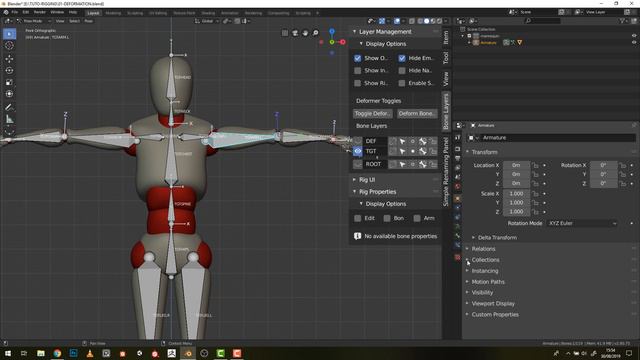Open the World properties red icon
Image resolution: width=640 pixels, height=360 pixels.
tap(458, 187)
